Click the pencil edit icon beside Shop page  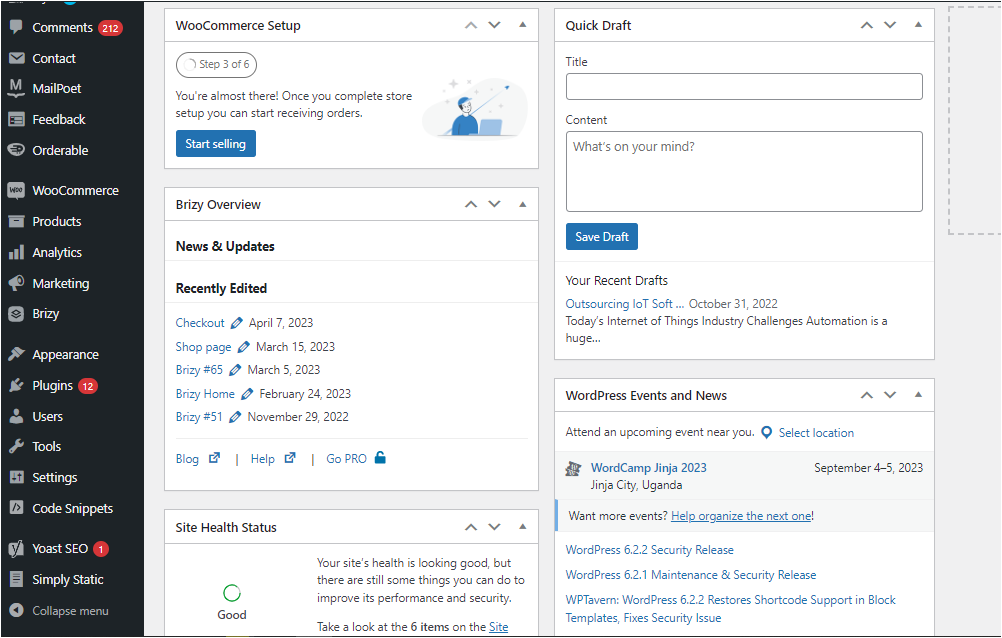(x=243, y=346)
